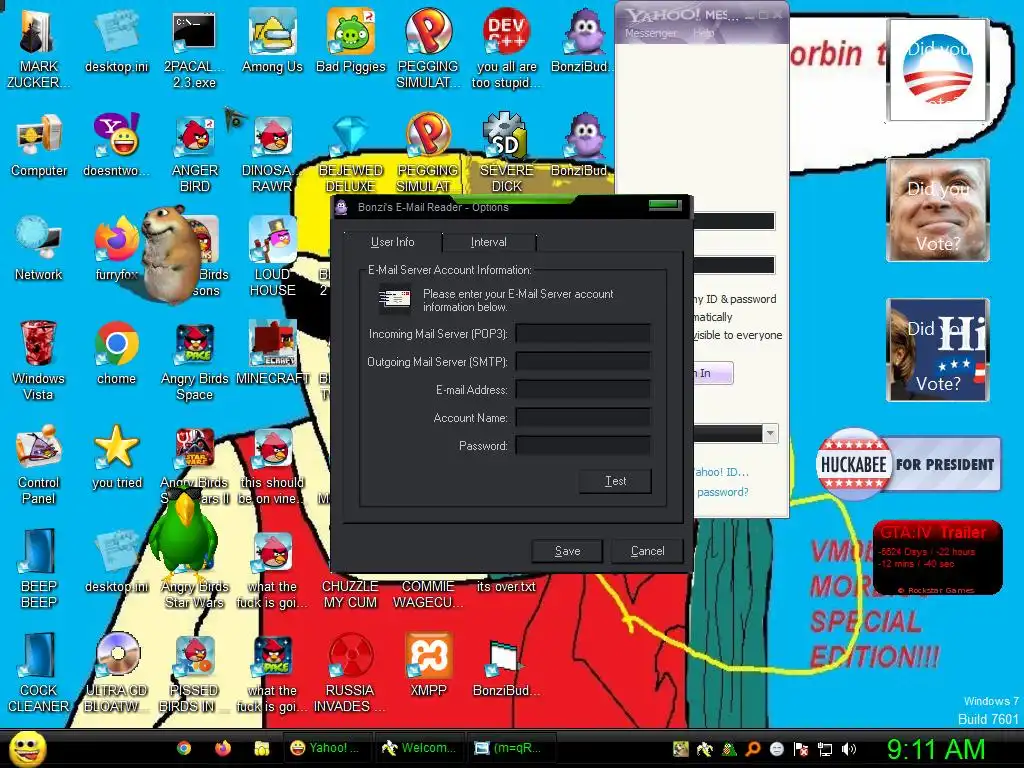Open the Among Us desktop shortcut
1024x768 pixels.
click(272, 40)
